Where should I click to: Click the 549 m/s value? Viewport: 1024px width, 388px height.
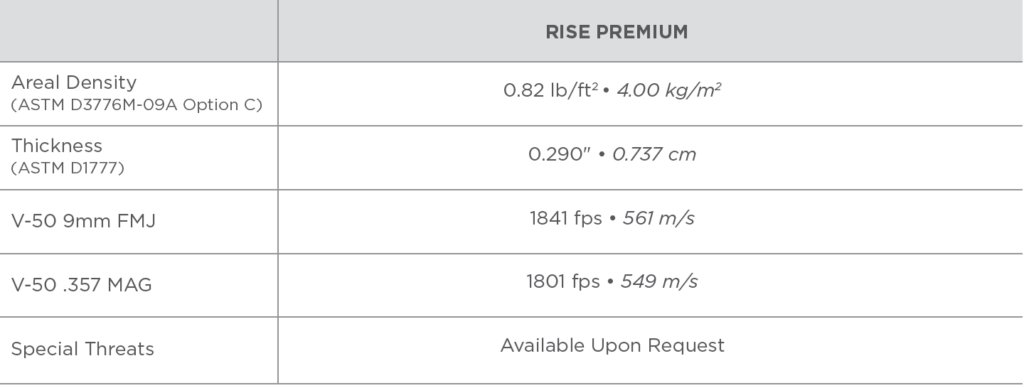tap(658, 282)
